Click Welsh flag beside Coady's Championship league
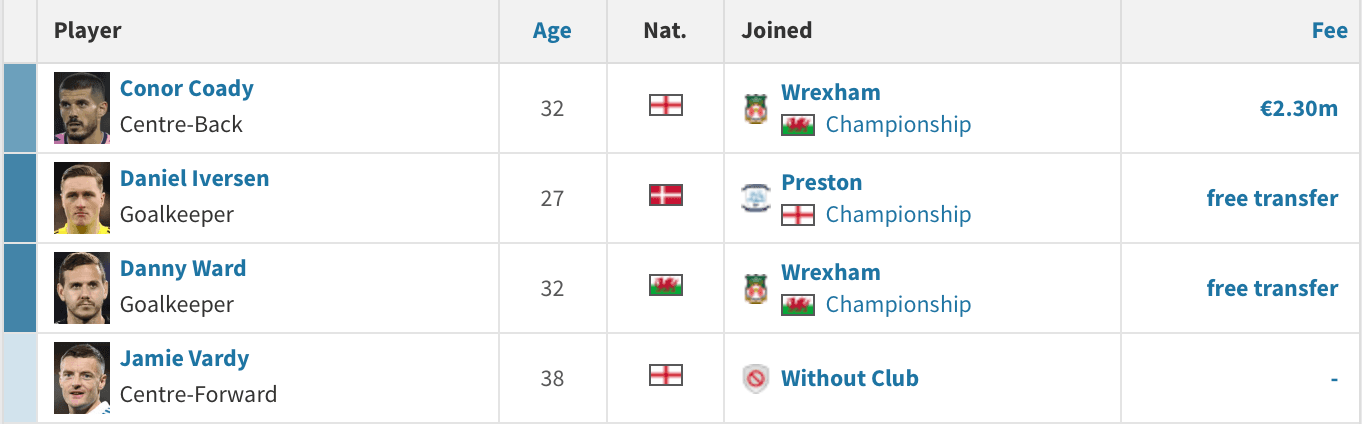 point(798,125)
